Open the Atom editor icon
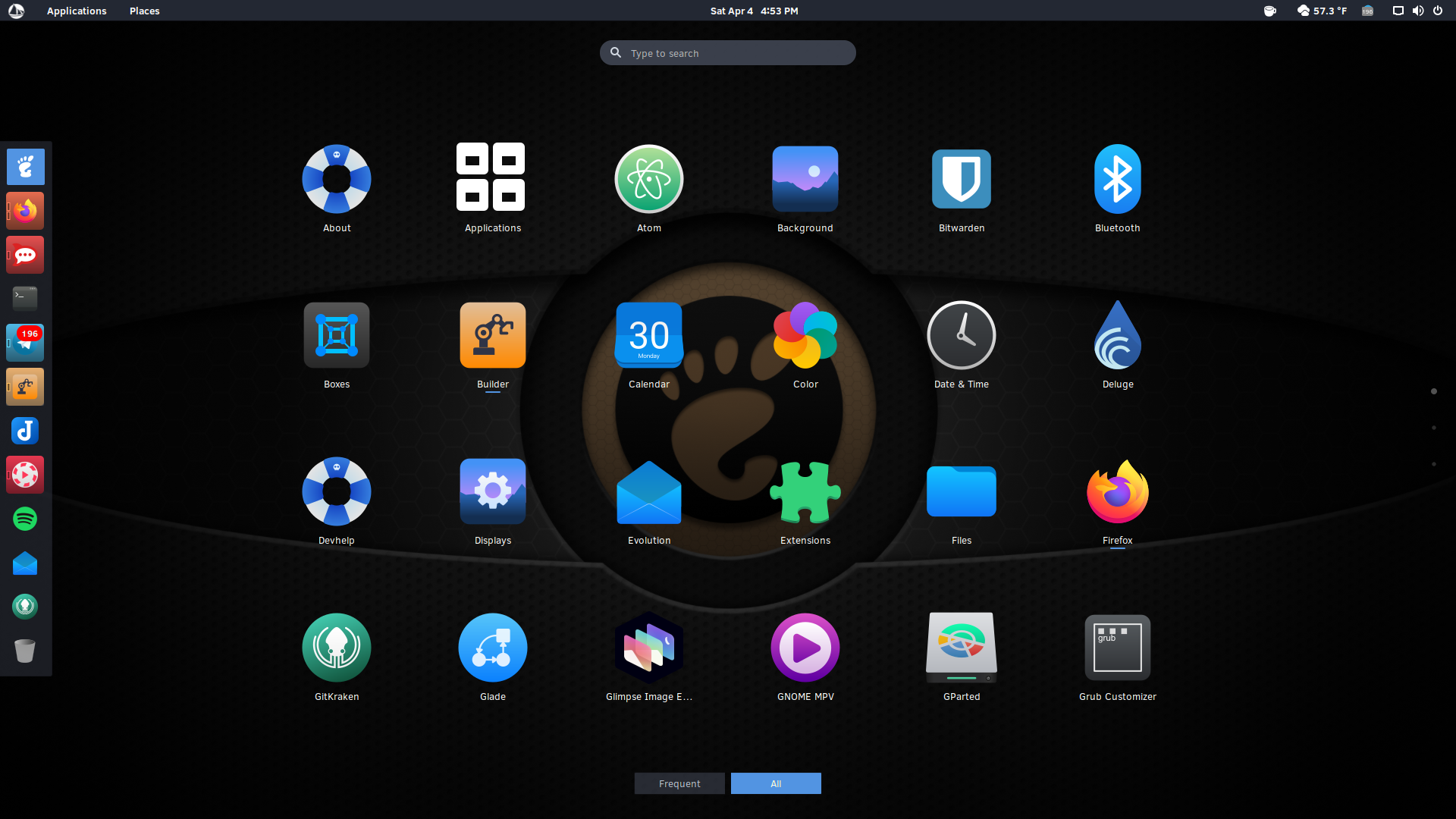Viewport: 1456px width, 819px height. [649, 179]
